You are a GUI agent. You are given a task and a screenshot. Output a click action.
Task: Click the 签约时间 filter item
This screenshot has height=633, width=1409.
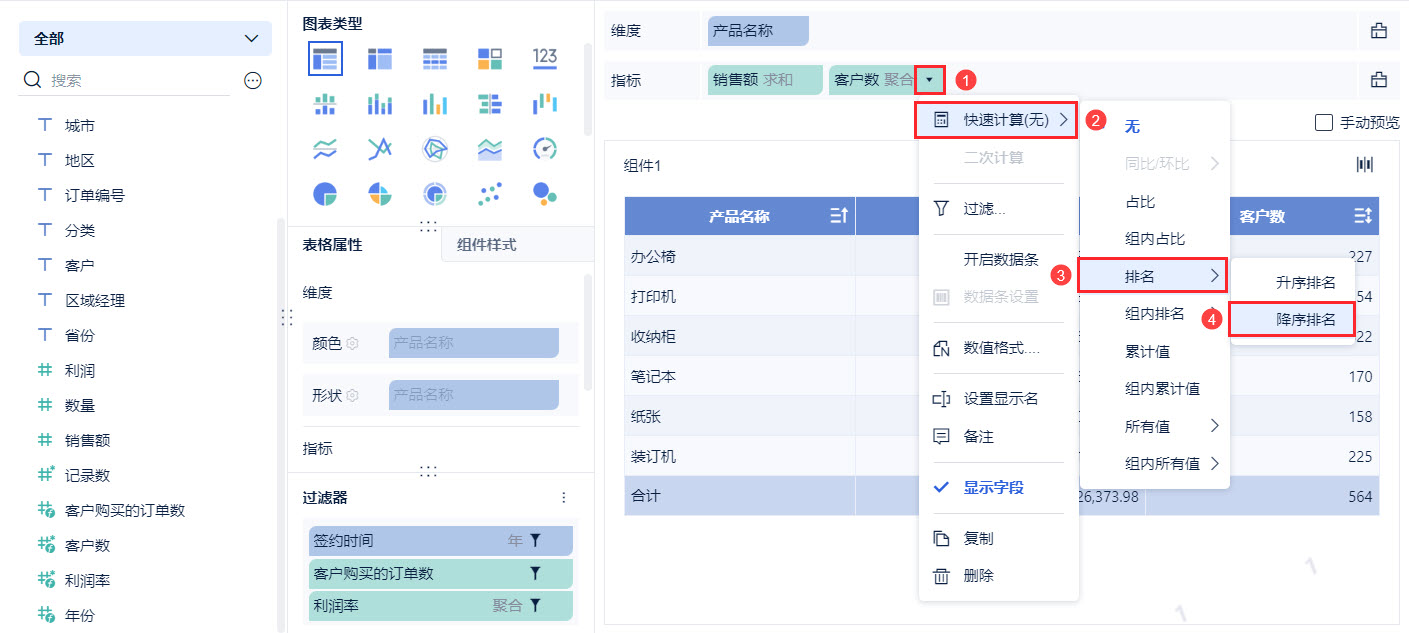click(x=441, y=541)
